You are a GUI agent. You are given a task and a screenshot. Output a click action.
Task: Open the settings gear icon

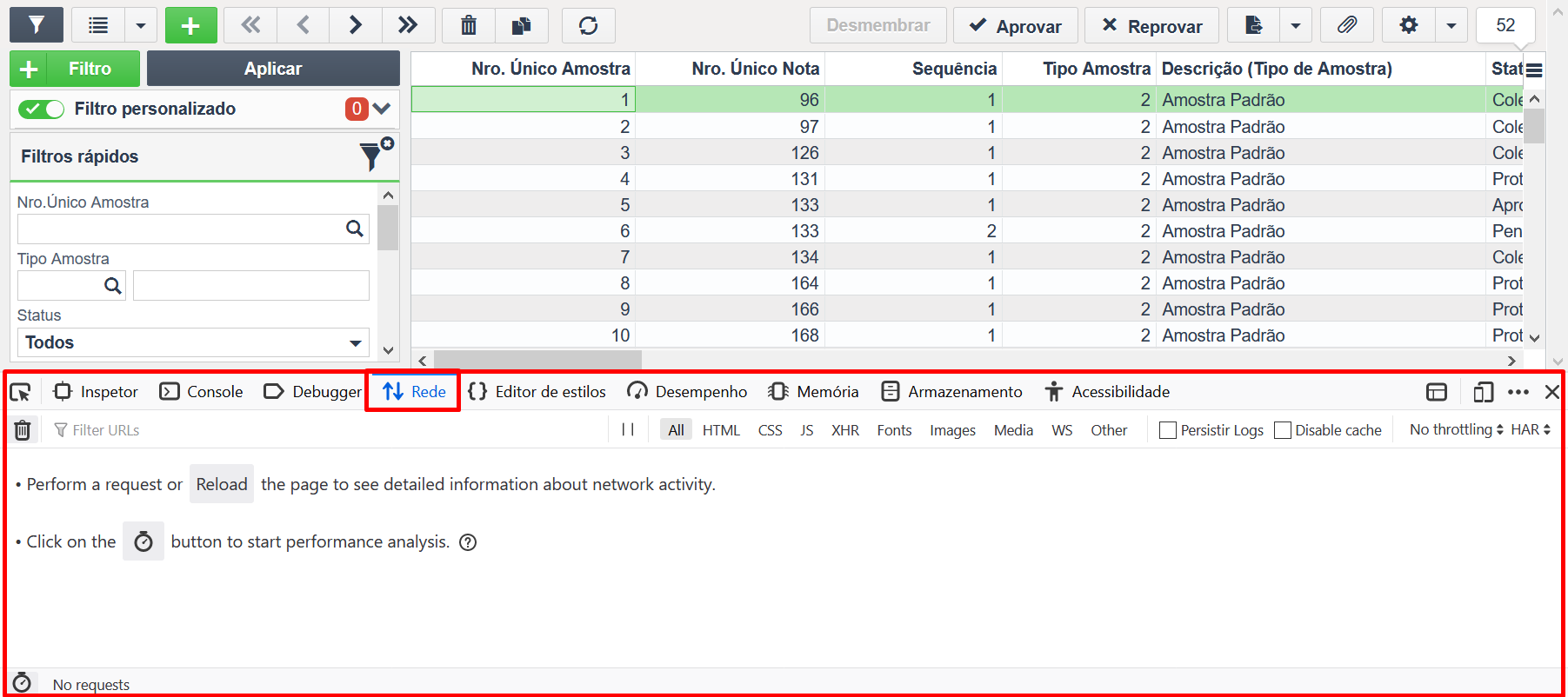[x=1409, y=25]
